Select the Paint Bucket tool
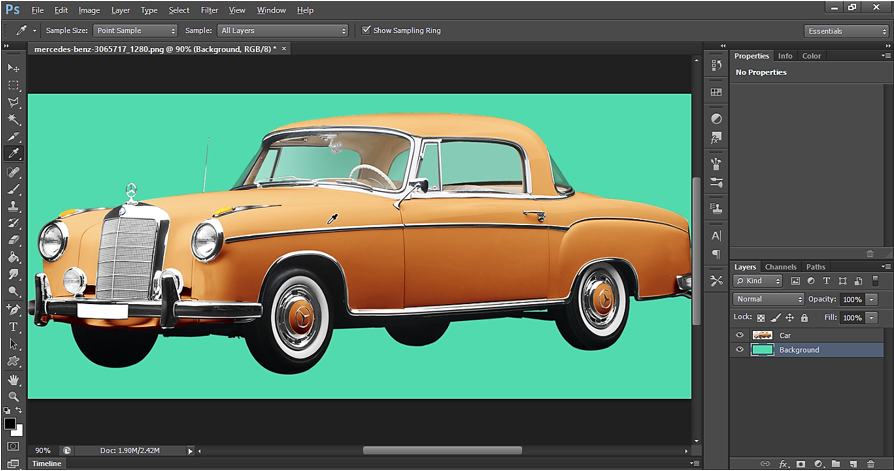The width and height of the screenshot is (894, 471). 13,258
